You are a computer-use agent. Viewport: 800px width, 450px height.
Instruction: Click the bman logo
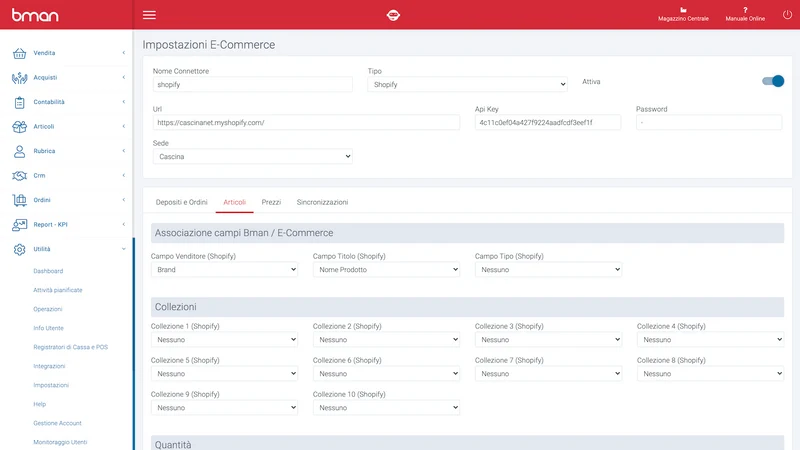35,15
